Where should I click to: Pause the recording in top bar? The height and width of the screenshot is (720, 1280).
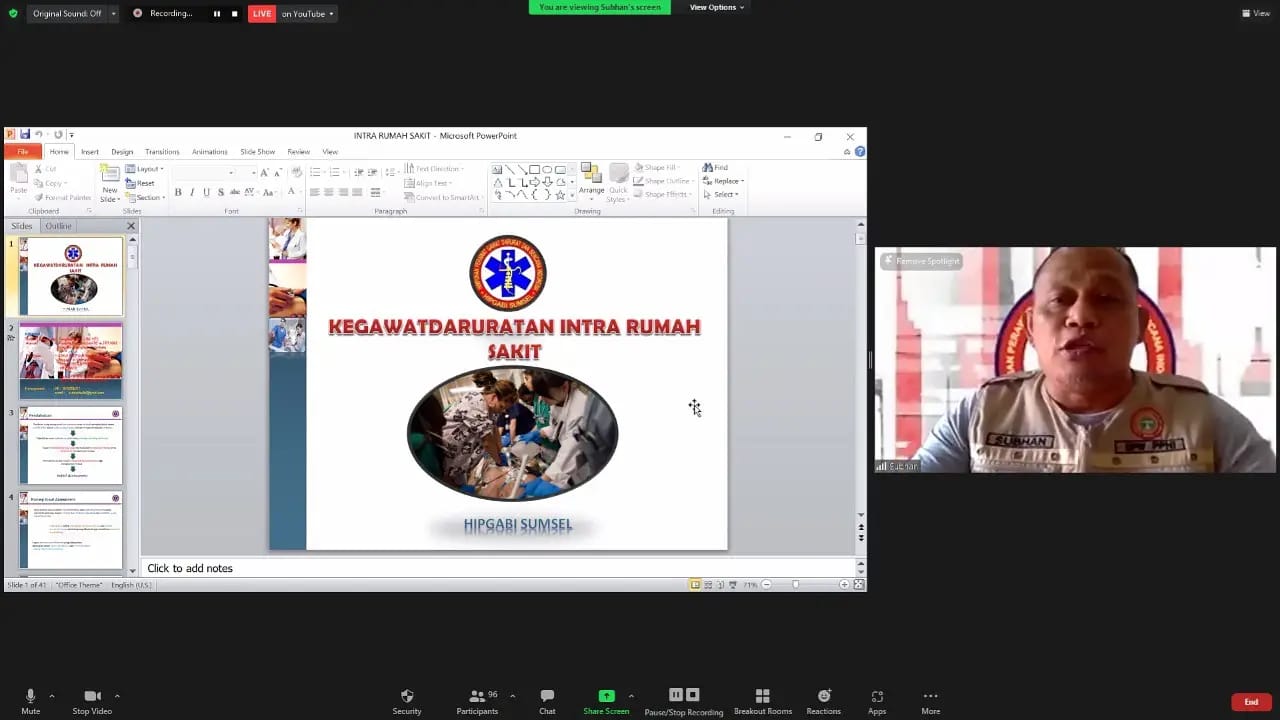pos(216,14)
